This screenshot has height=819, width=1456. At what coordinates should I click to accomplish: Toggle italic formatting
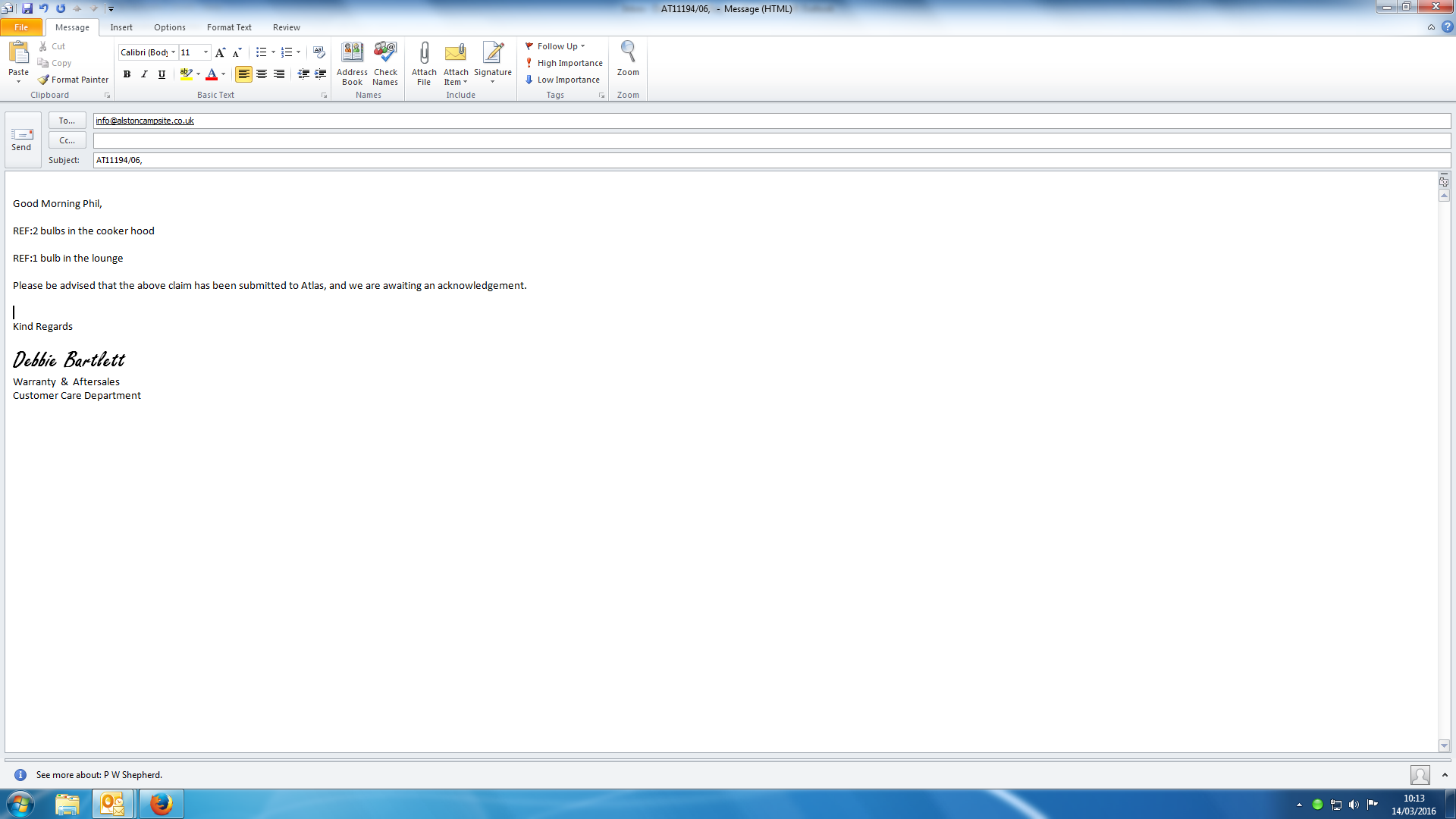pos(144,74)
